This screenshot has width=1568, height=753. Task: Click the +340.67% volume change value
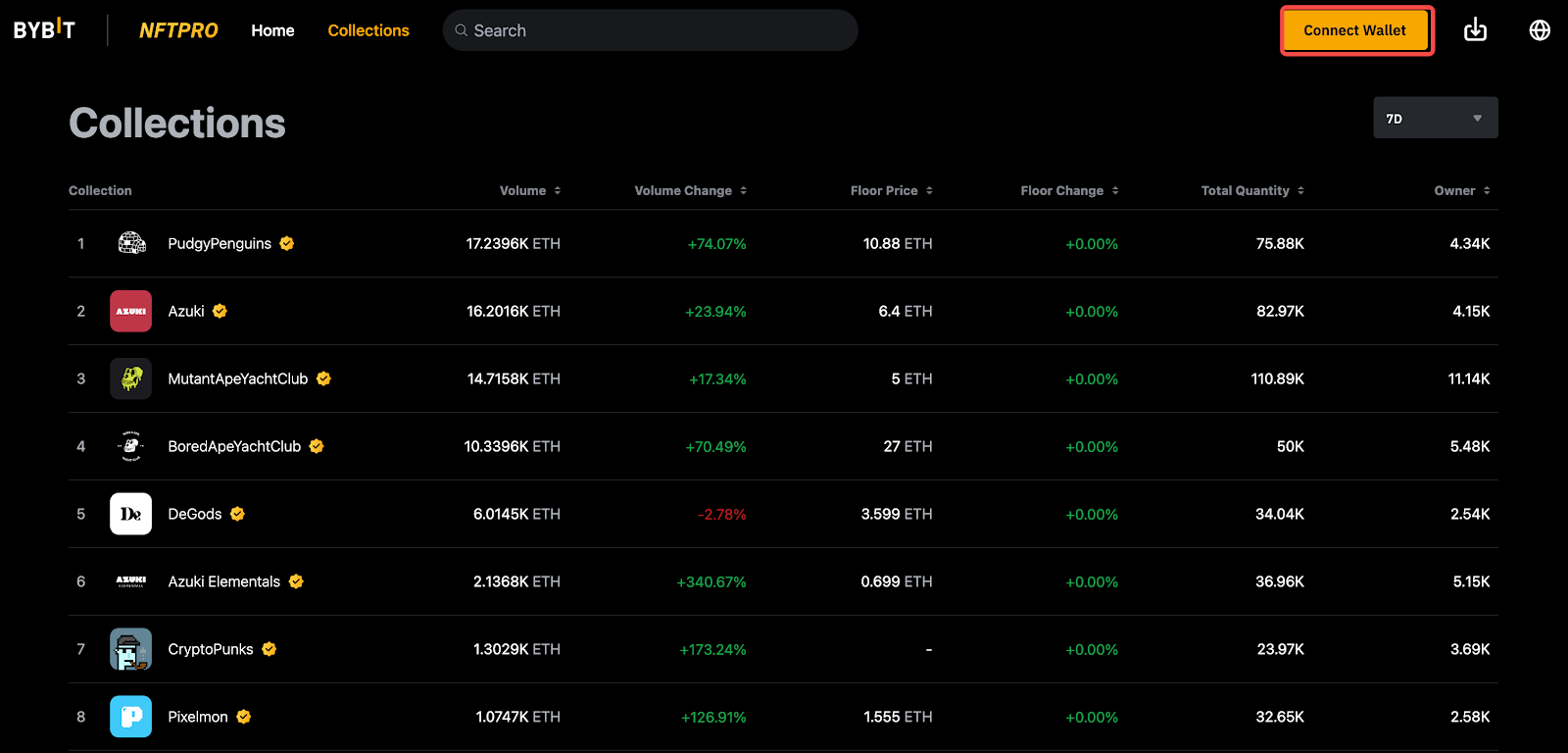click(x=711, y=582)
